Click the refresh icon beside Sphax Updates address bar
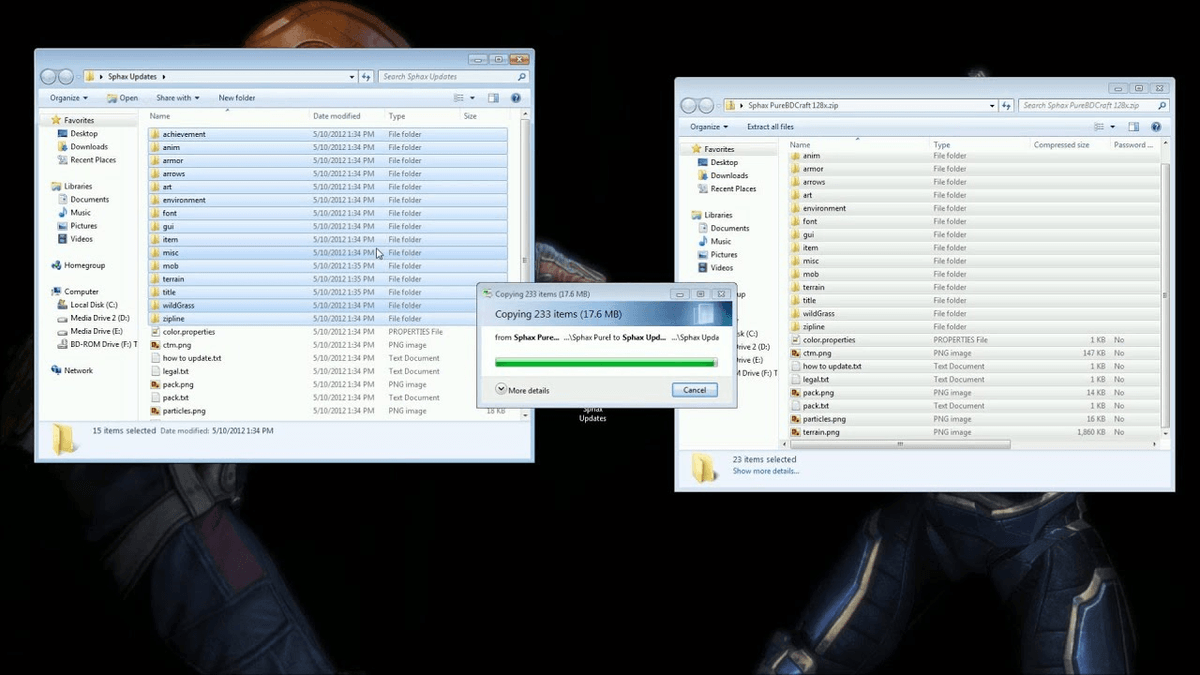Image resolution: width=1200 pixels, height=675 pixels. (x=366, y=77)
